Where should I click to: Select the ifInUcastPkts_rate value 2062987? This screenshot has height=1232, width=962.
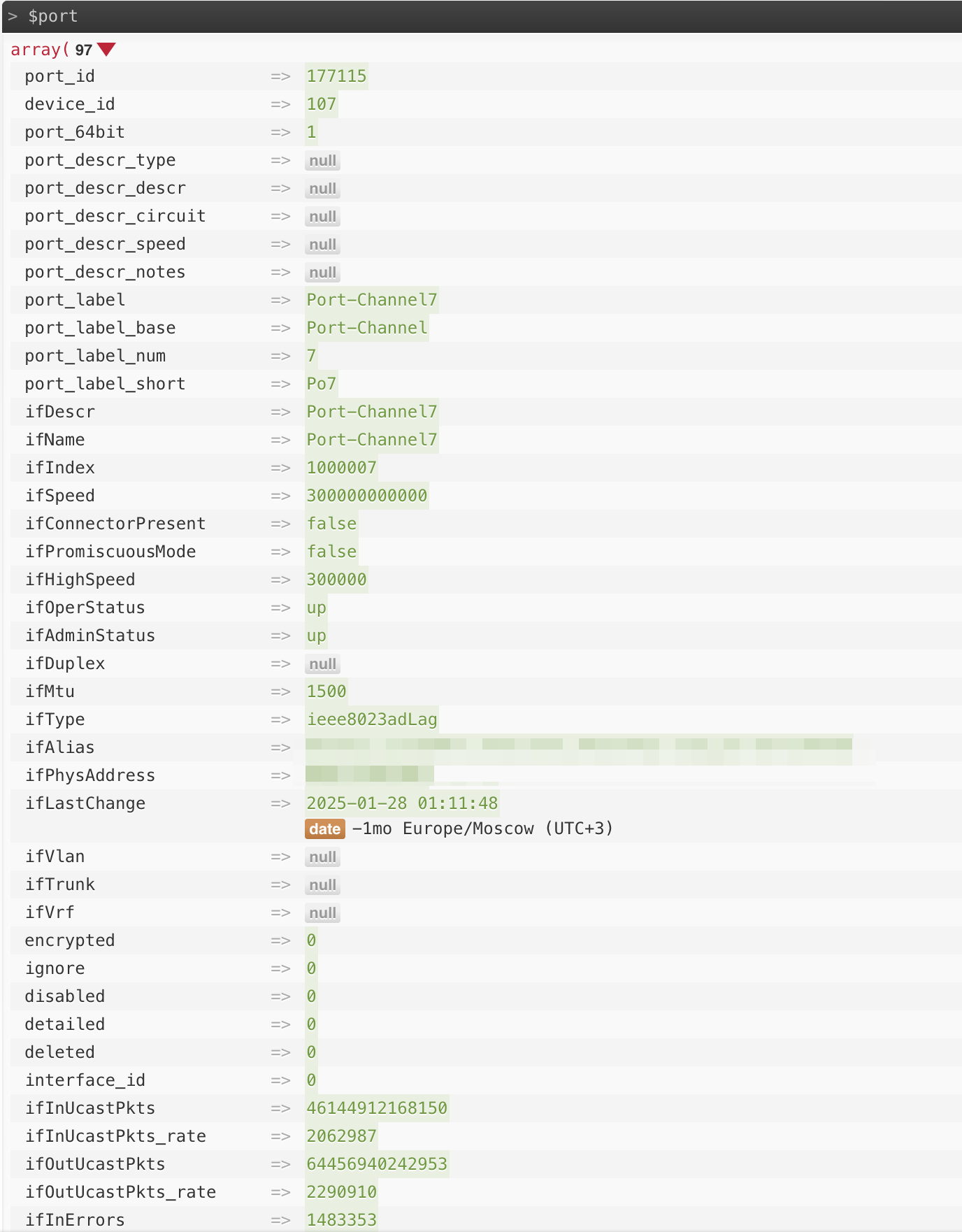[341, 1136]
